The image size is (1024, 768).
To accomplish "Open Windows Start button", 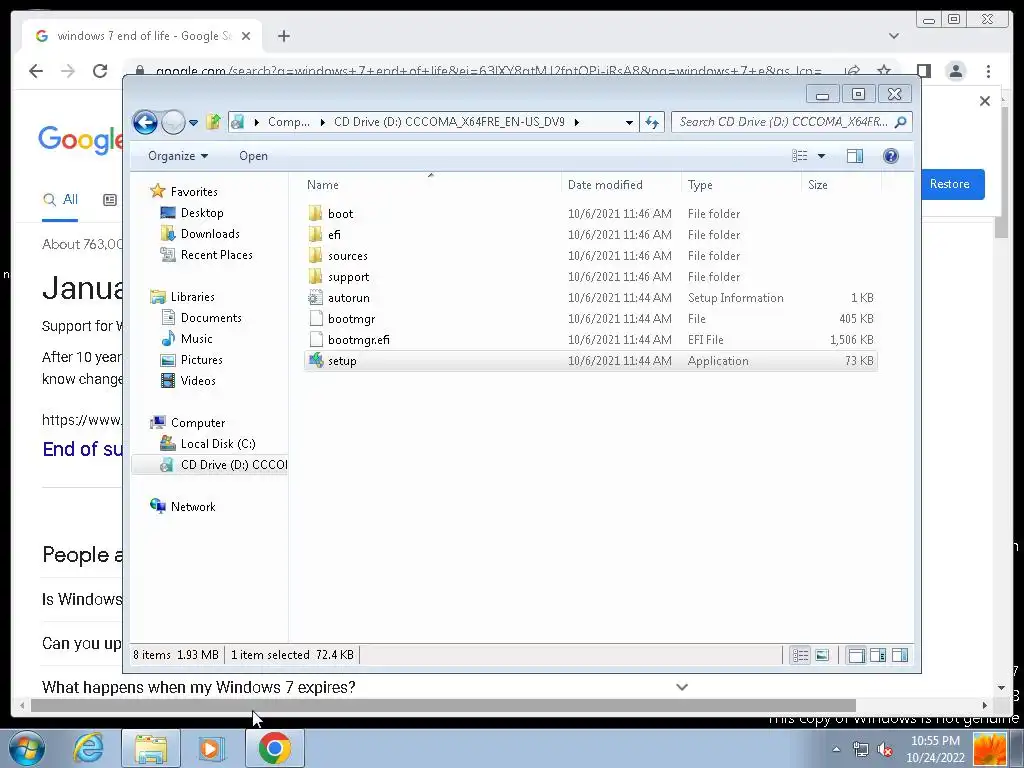I will (x=26, y=748).
